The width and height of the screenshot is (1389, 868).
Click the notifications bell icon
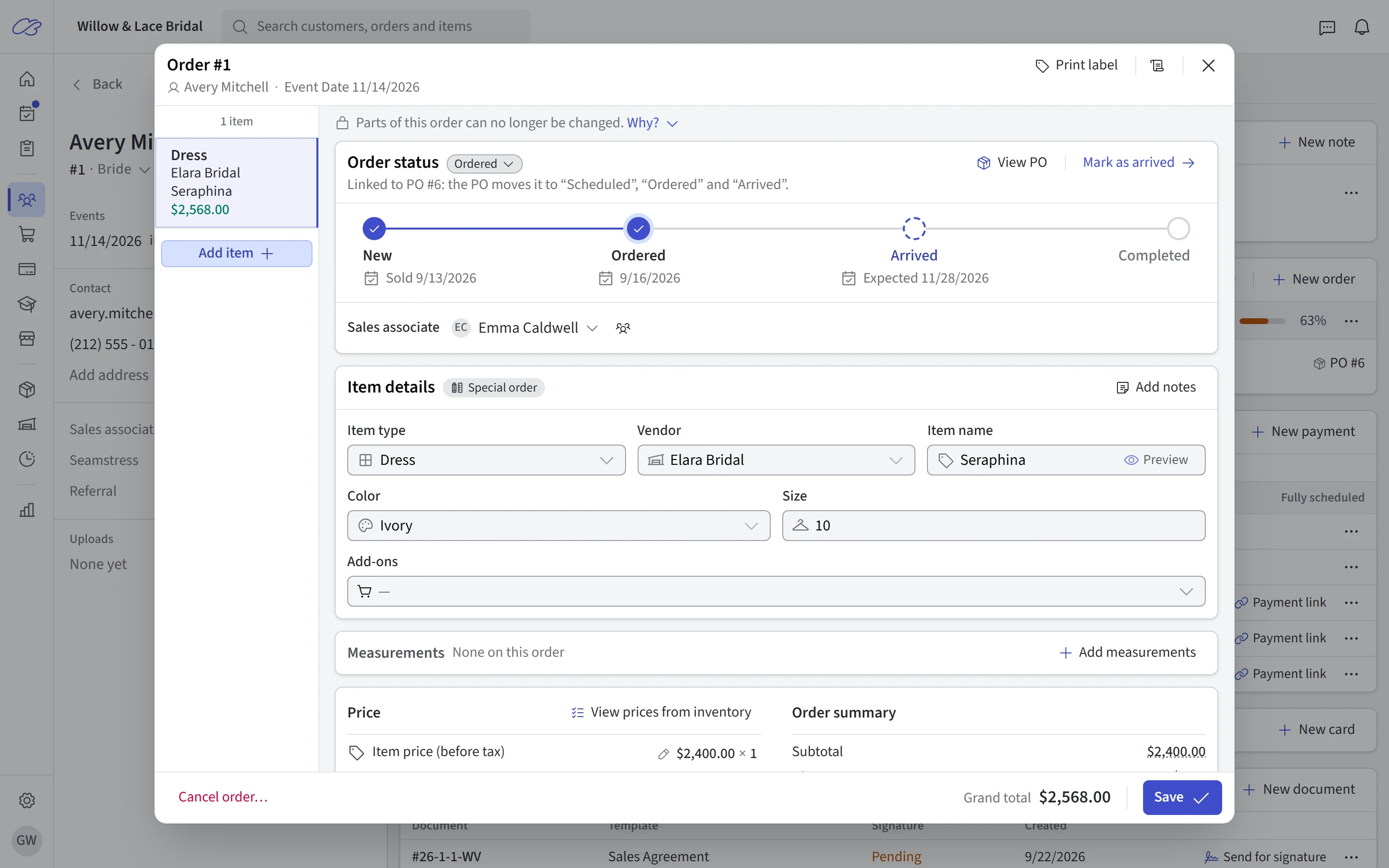1362,27
